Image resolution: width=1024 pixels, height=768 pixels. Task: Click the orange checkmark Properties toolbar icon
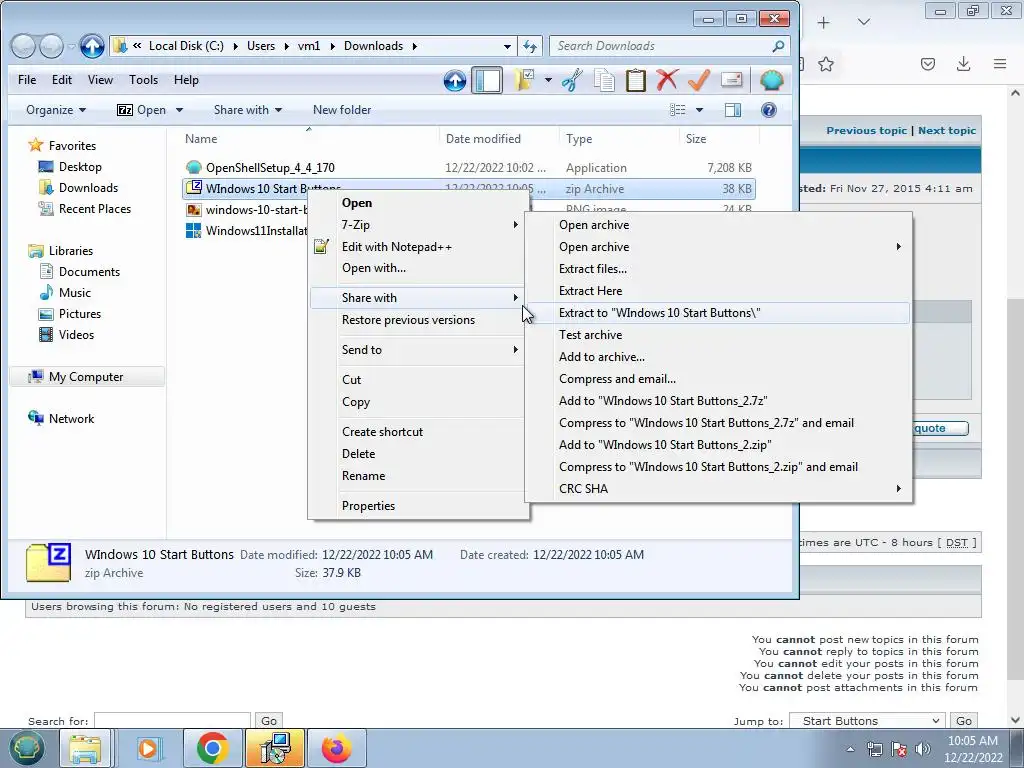click(x=699, y=80)
